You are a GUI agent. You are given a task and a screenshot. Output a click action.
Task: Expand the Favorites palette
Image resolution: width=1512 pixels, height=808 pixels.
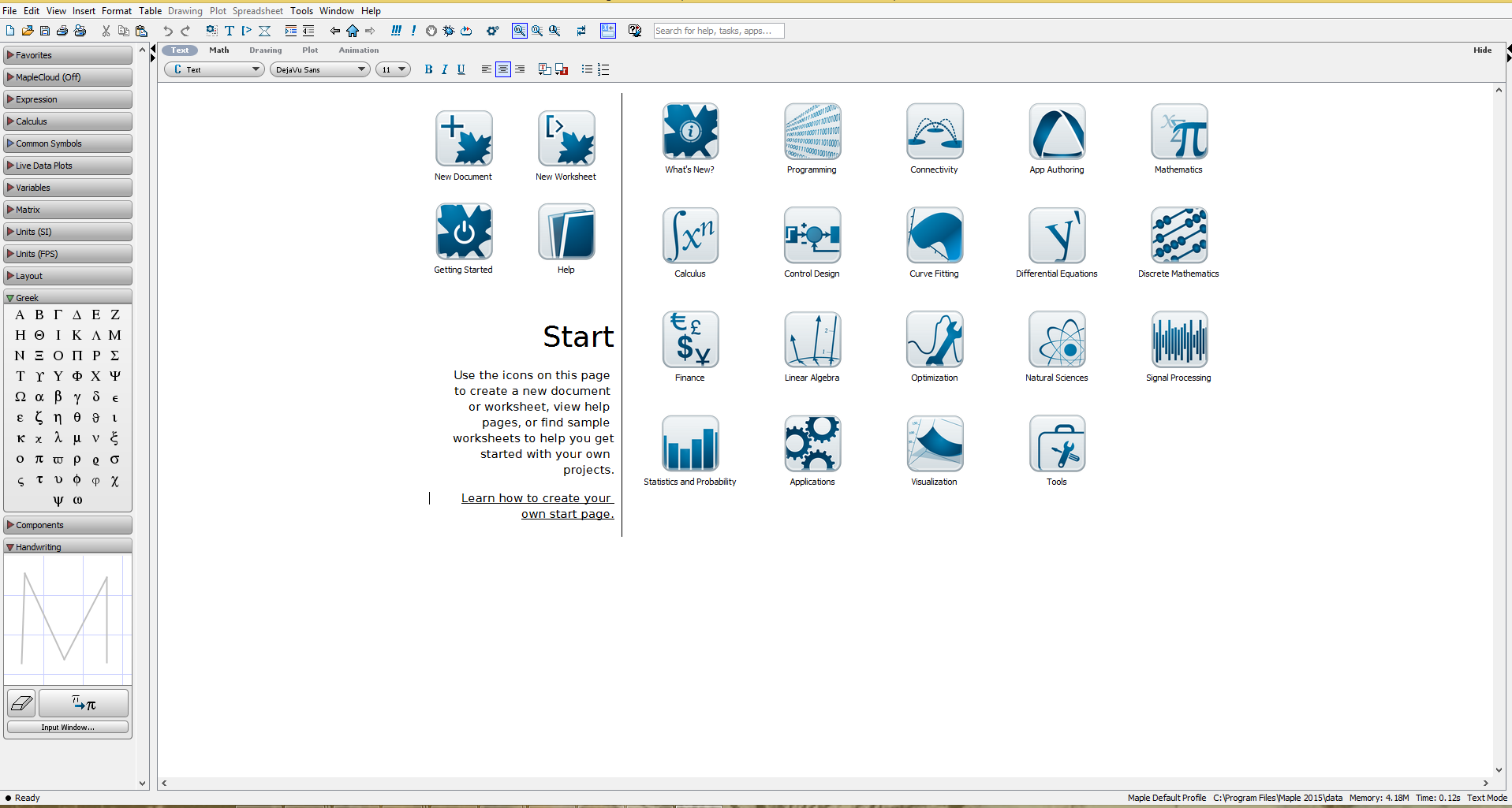[x=68, y=55]
